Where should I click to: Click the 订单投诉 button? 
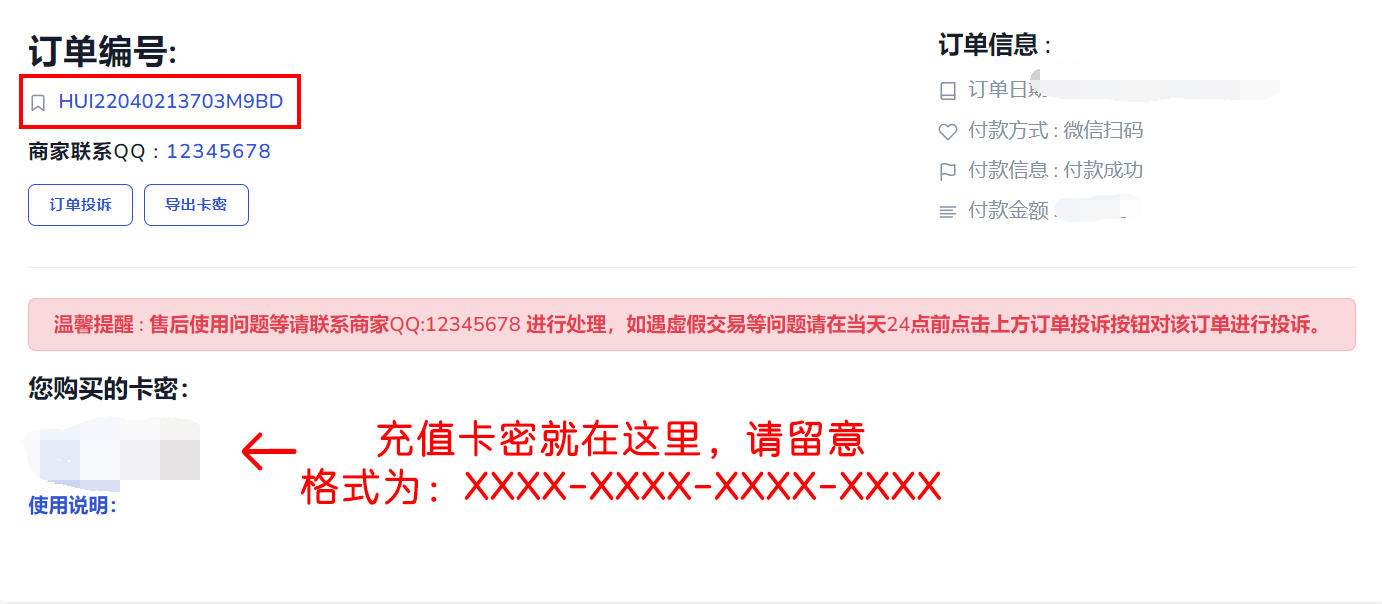80,205
